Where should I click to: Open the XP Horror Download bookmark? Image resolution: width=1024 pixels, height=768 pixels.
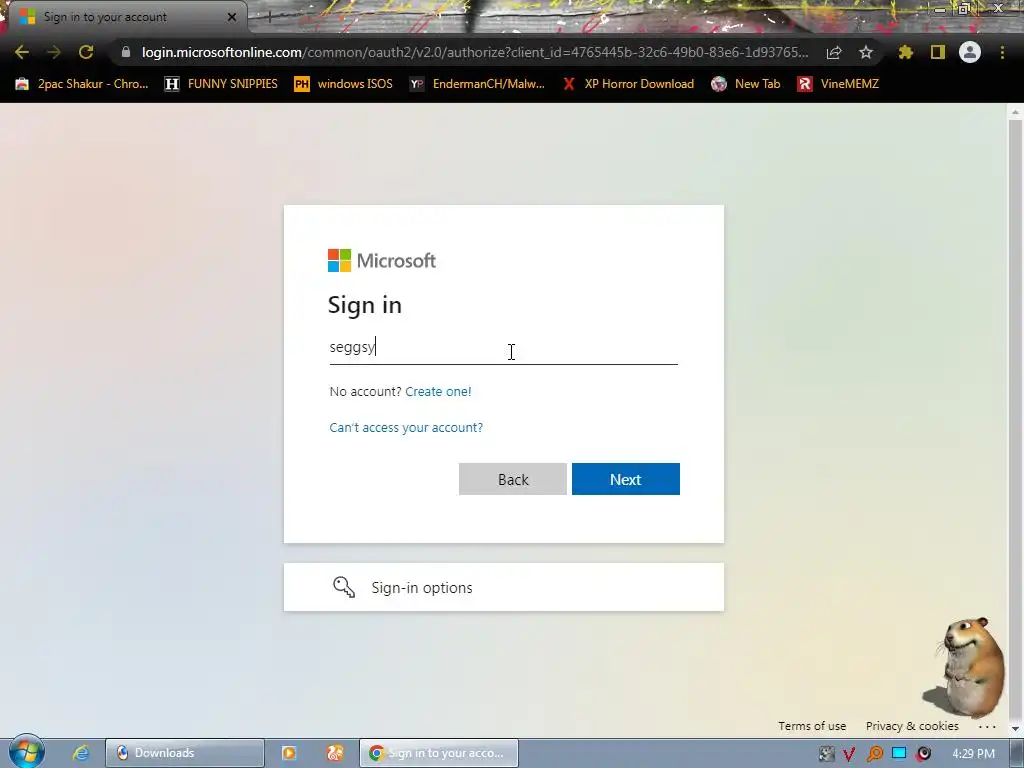pos(628,84)
